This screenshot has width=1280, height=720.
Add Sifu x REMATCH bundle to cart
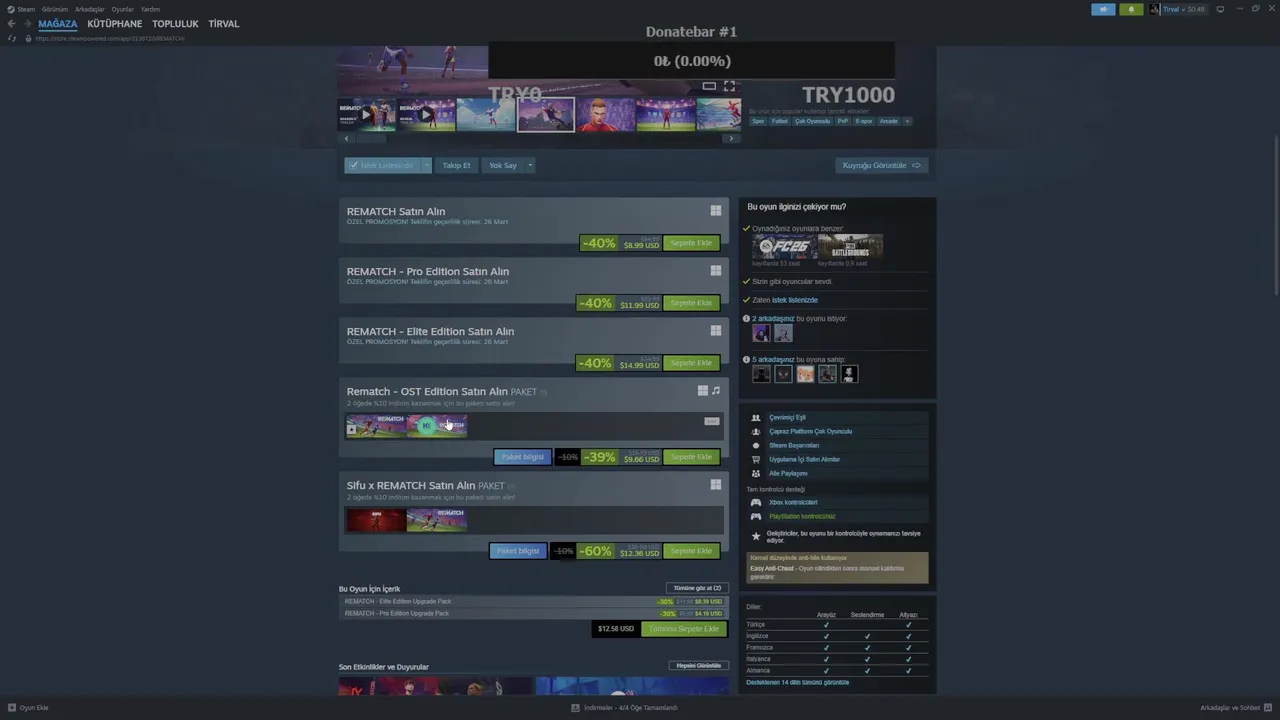(x=691, y=551)
